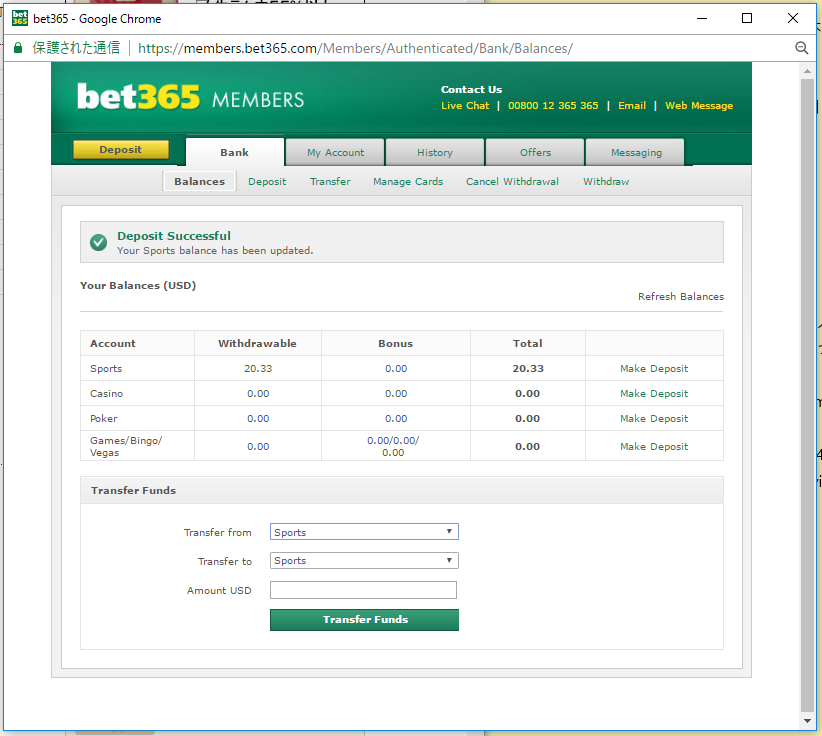Click the browser address bar URL
The image size is (822, 736).
pos(355,48)
